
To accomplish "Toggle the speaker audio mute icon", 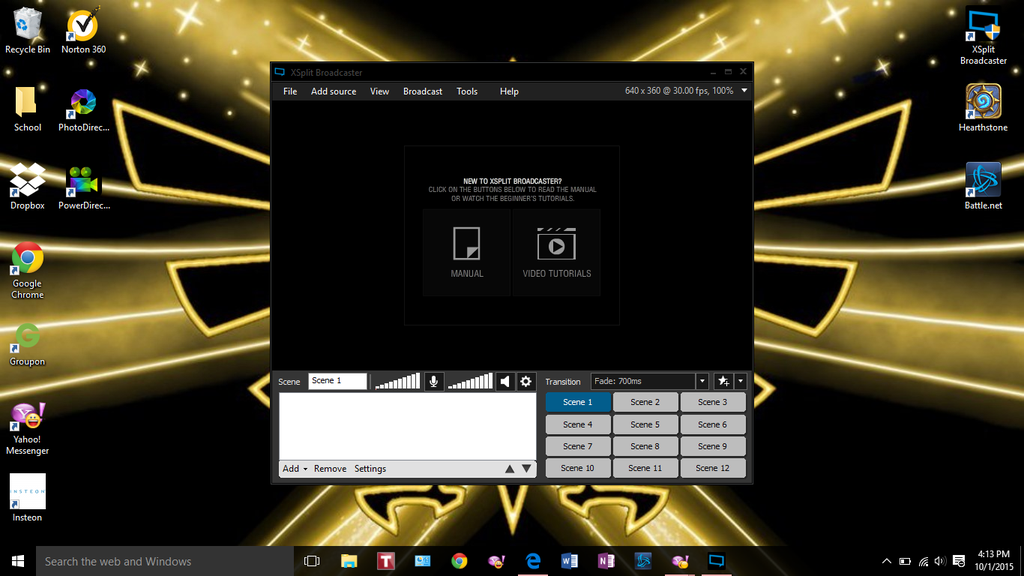I will [x=505, y=381].
